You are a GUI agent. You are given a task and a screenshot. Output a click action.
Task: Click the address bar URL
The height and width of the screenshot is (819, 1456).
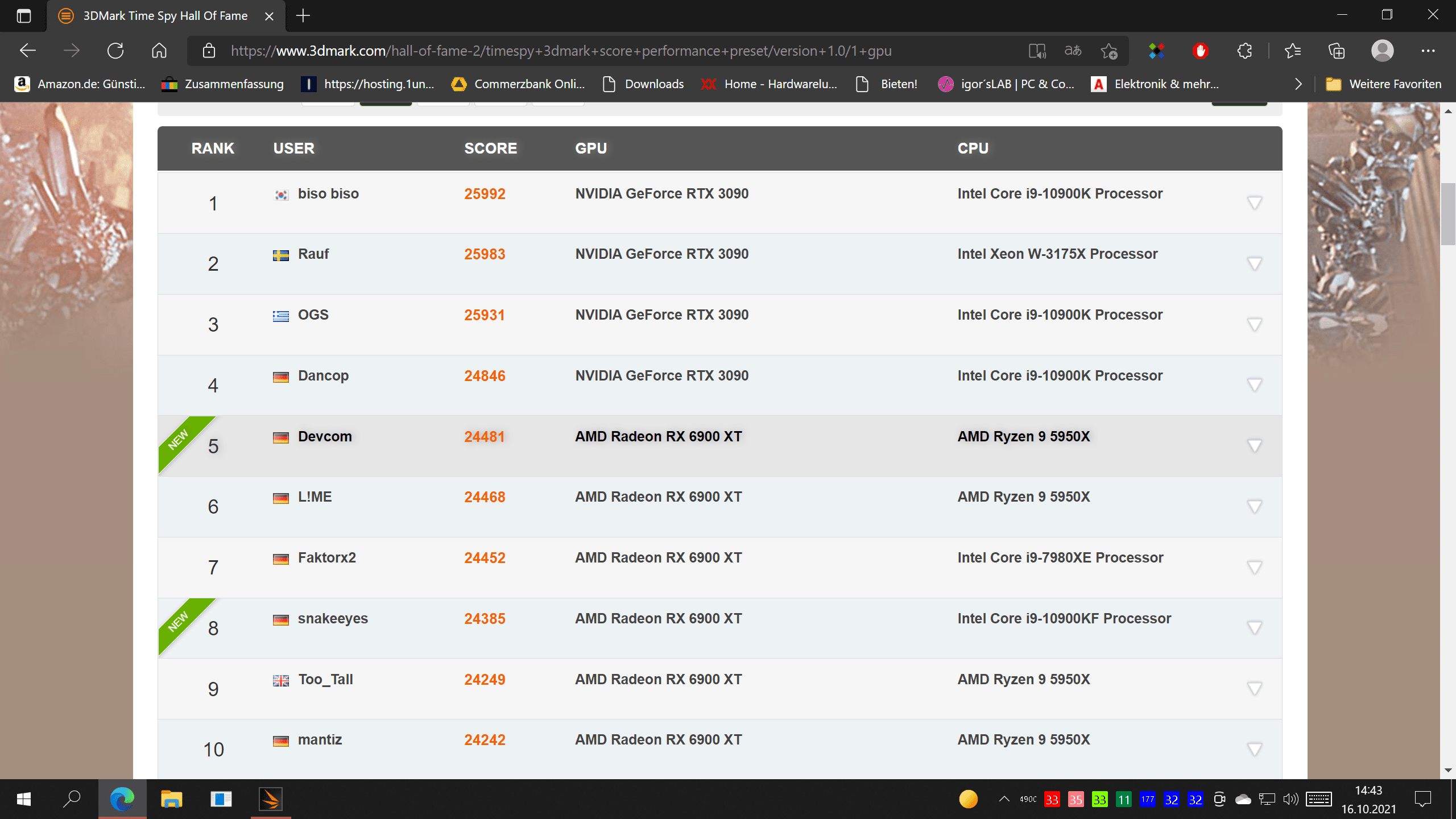coord(561,51)
